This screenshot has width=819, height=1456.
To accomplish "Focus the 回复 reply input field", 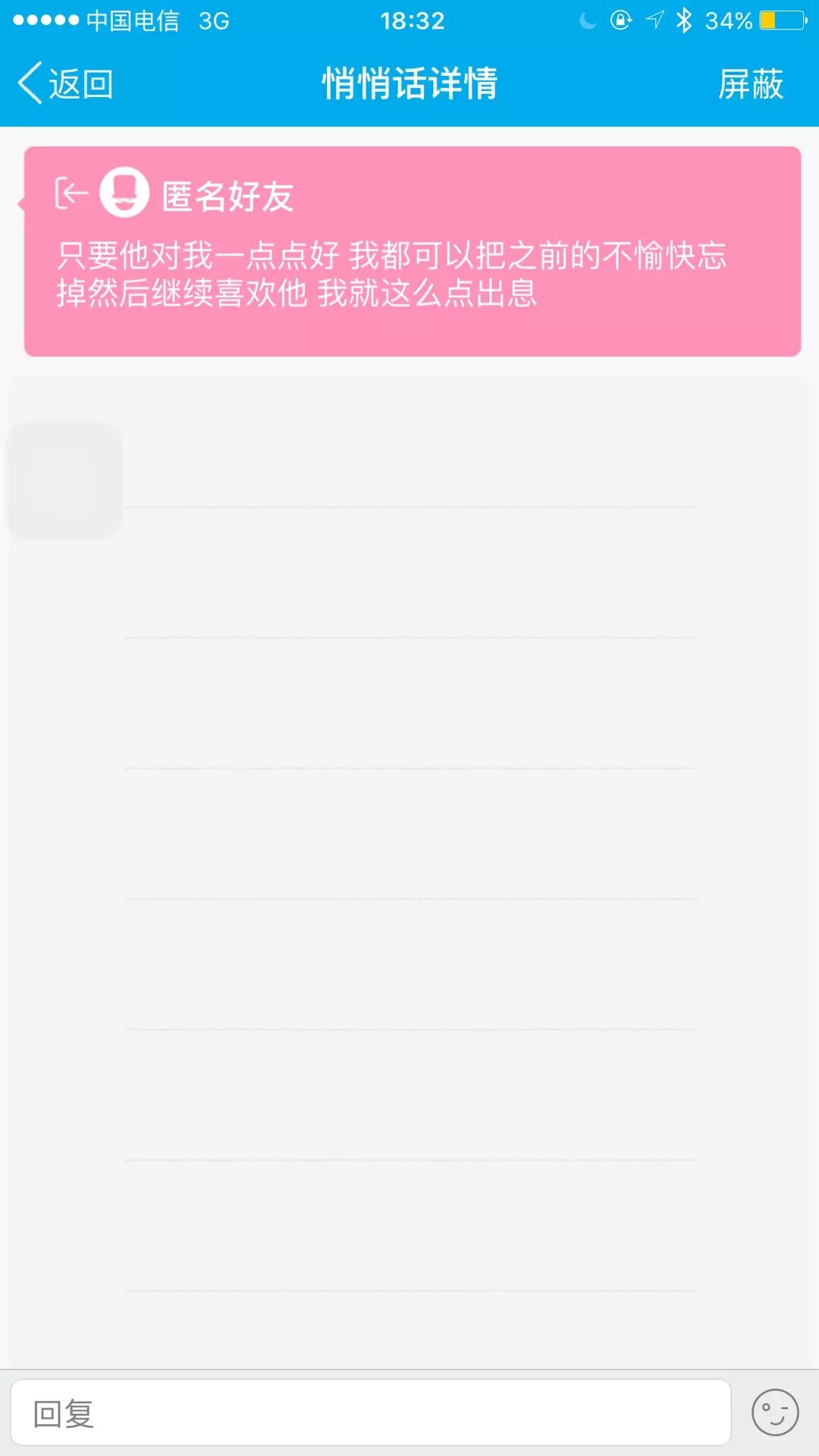I will [x=370, y=1413].
